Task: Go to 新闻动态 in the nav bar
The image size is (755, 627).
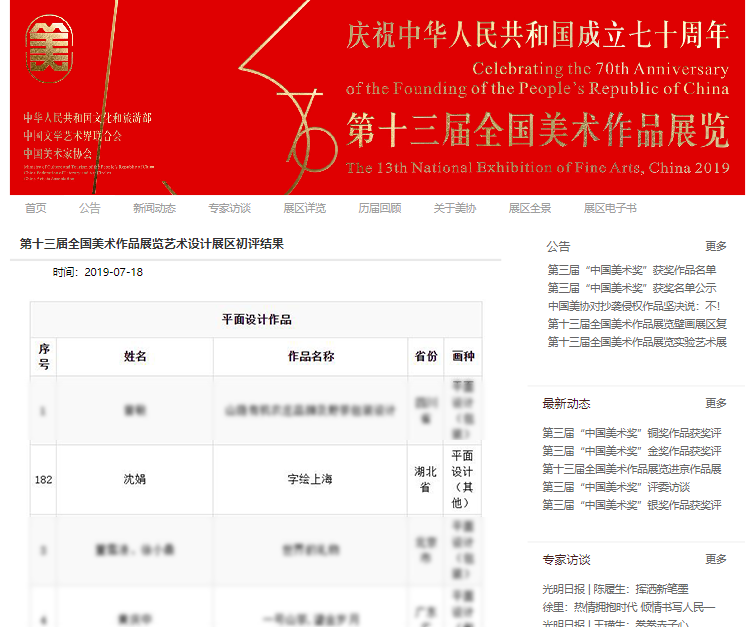Action: tap(154, 208)
